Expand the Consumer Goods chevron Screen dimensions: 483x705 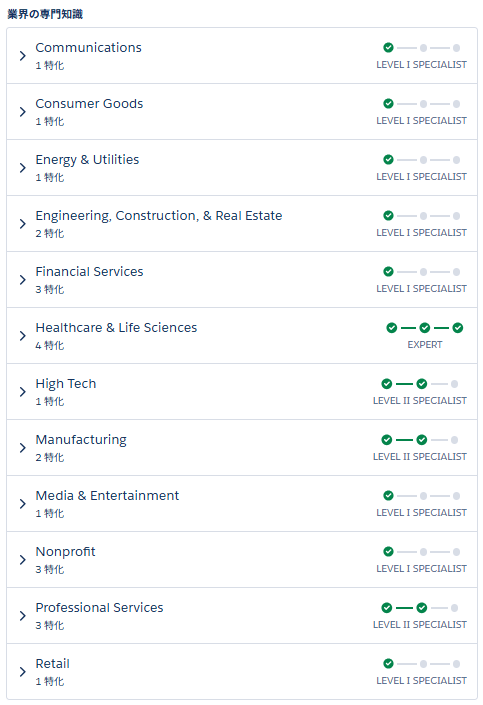[22, 112]
